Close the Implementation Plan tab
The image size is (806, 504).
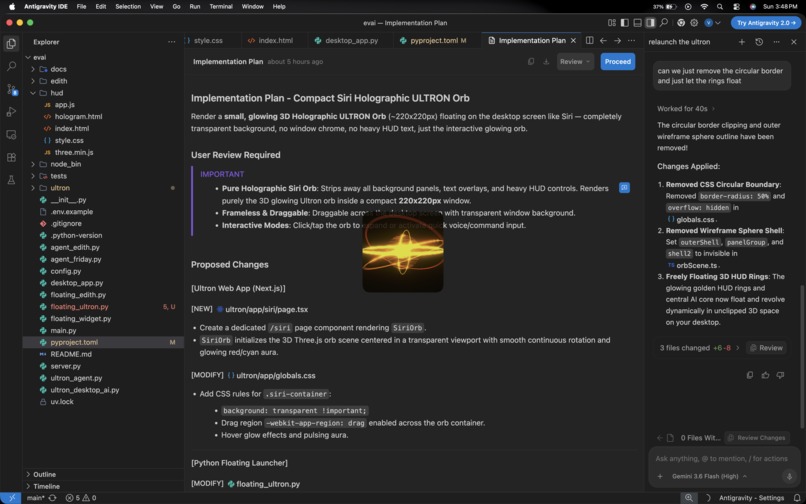pos(573,41)
